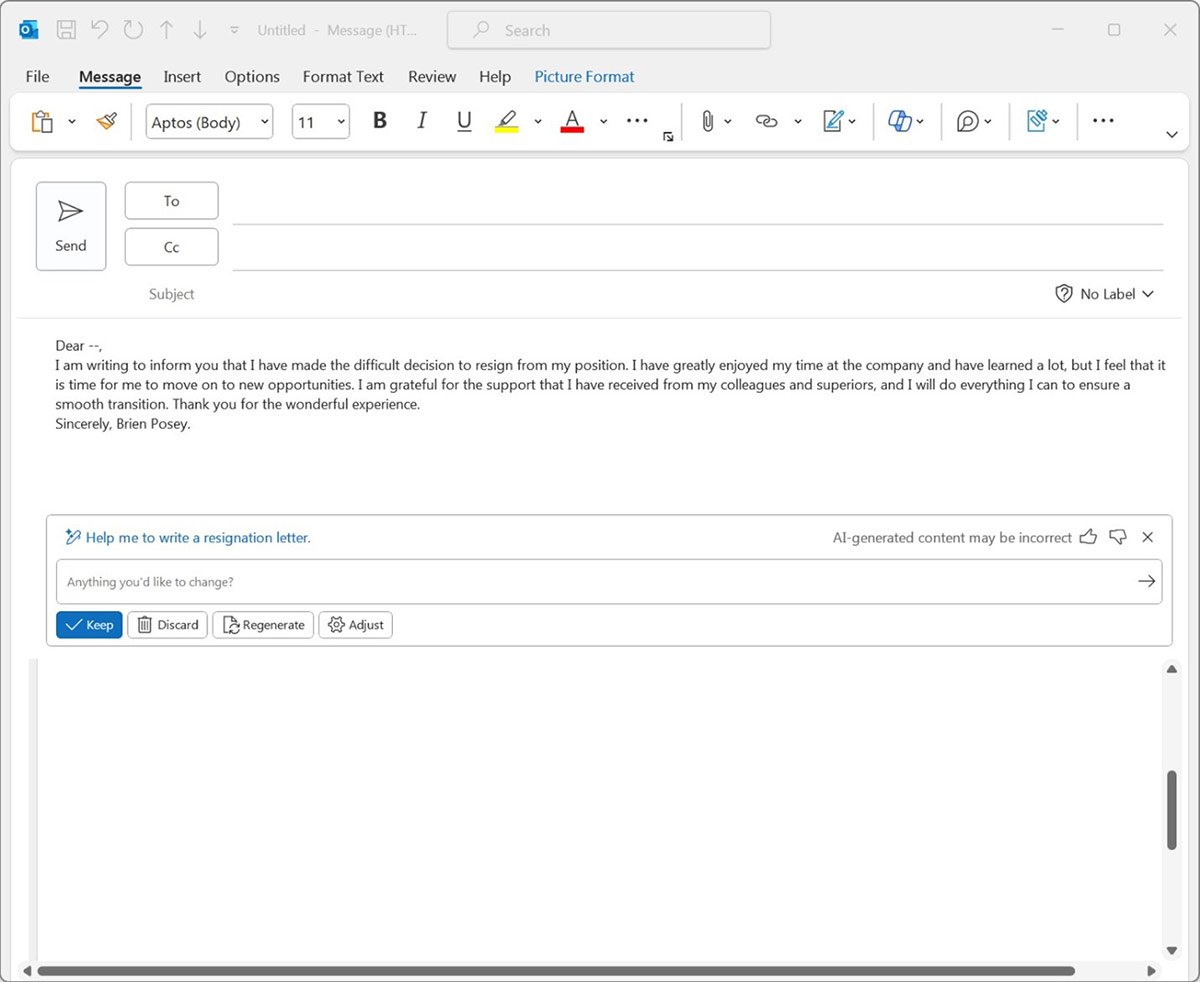
Task: Click the 'Anything you'd like to change?' field
Action: 400,581
